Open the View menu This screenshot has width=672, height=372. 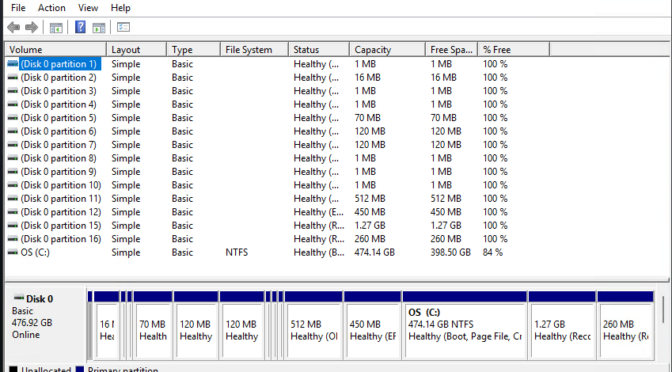point(88,8)
